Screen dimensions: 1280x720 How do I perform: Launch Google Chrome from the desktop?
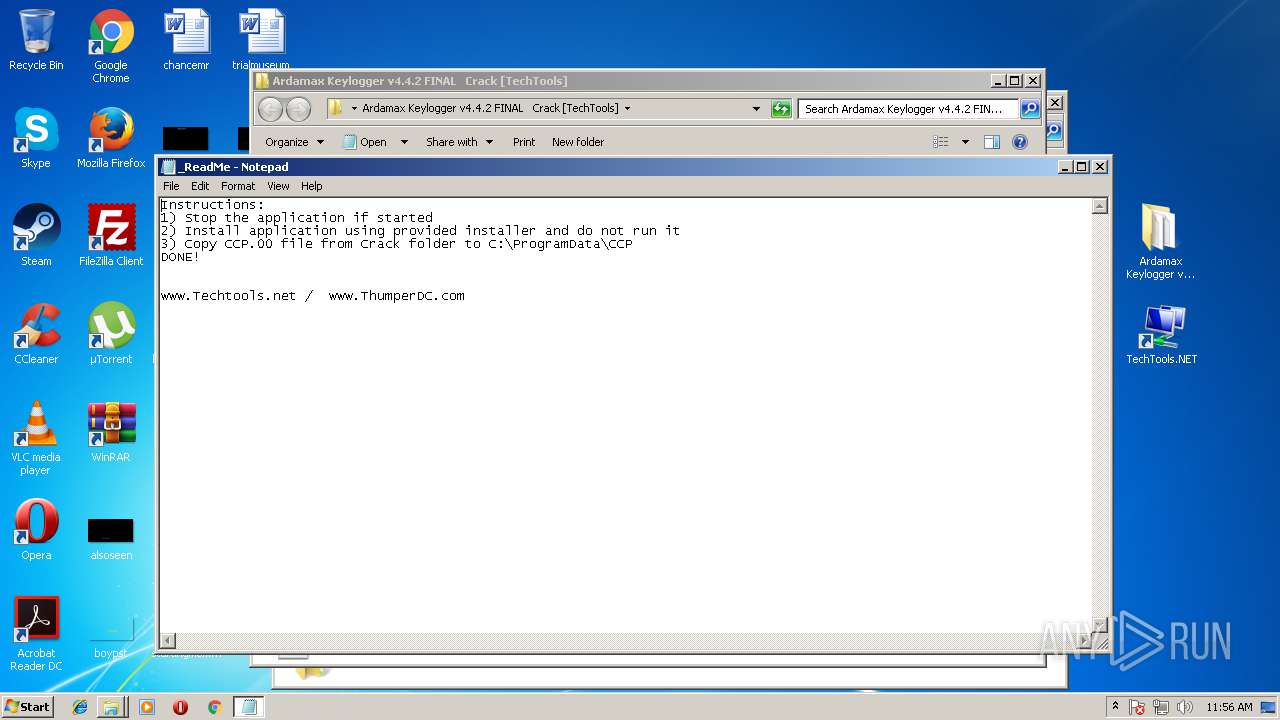pos(111,46)
